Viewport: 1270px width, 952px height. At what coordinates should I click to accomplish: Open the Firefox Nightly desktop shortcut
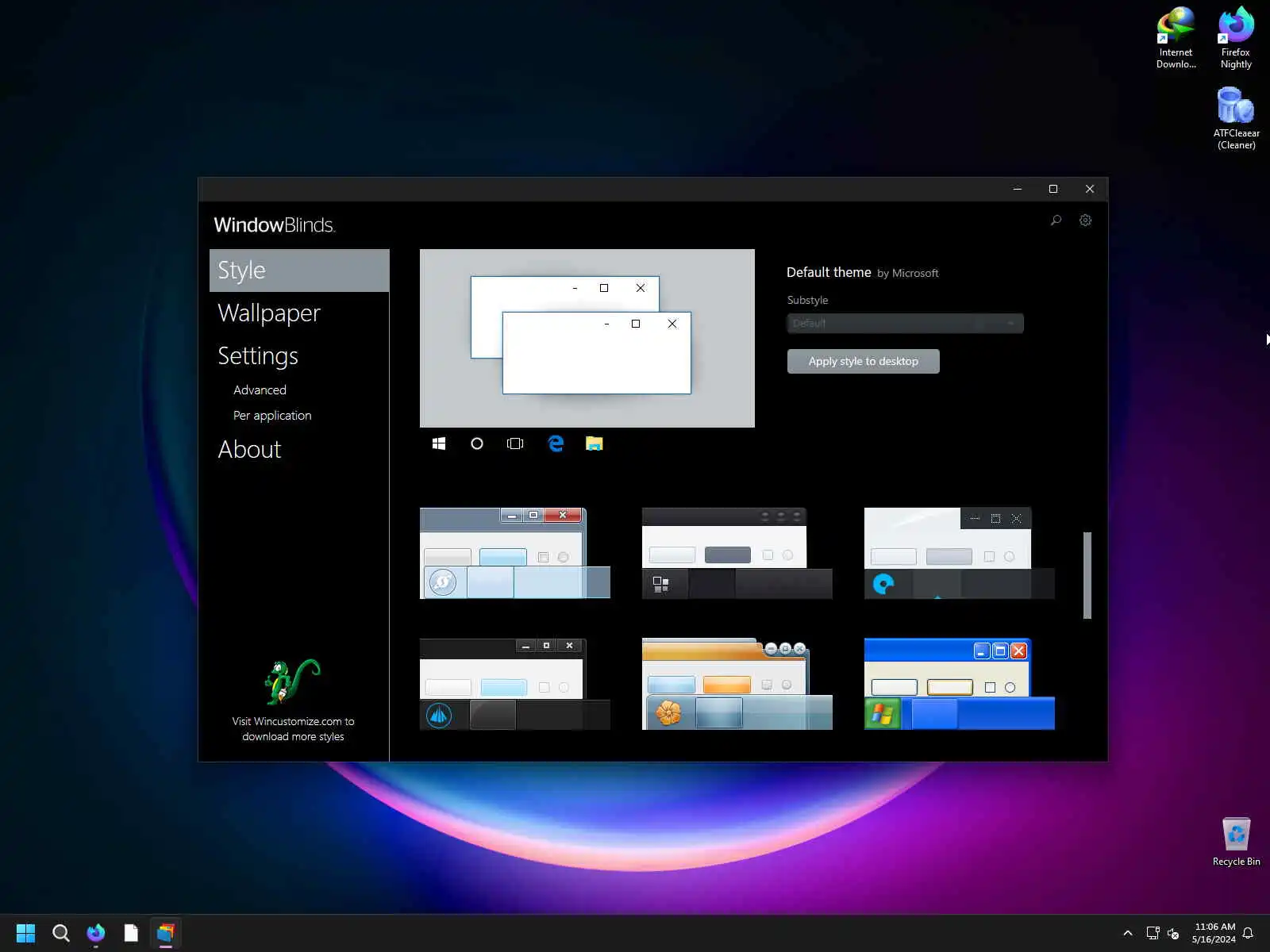1236,38
